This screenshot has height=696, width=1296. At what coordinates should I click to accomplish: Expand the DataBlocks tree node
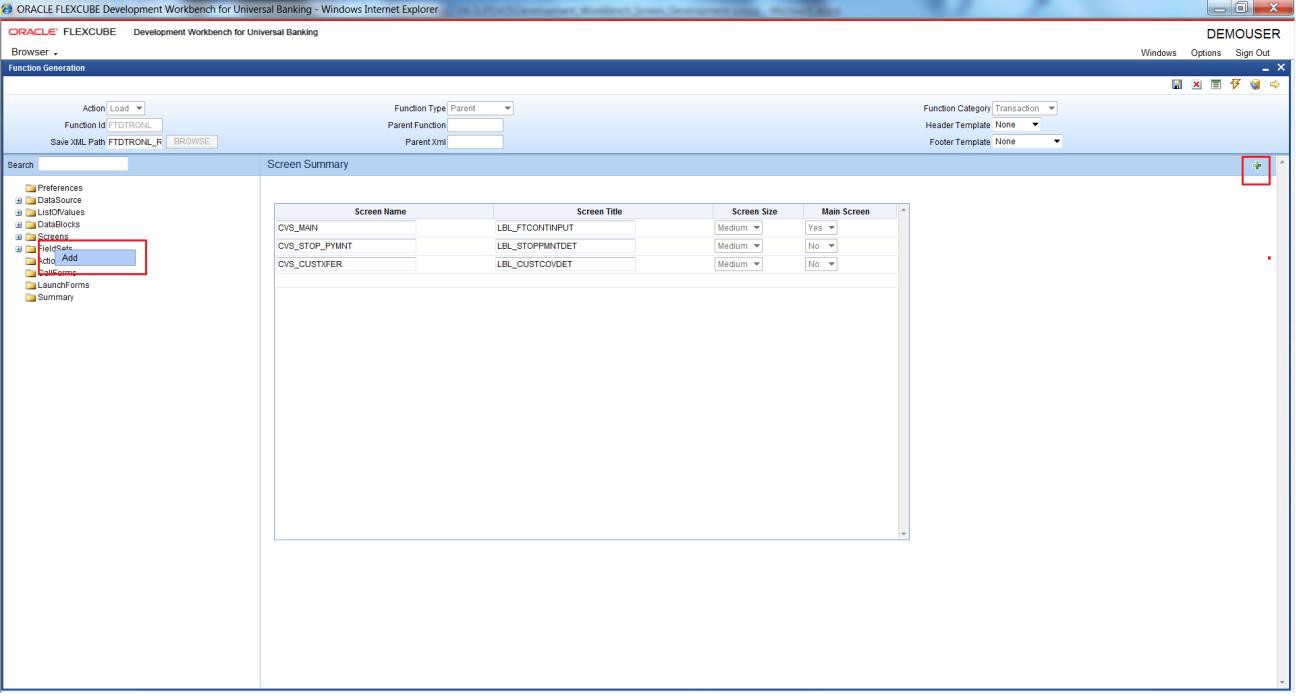[x=19, y=224]
